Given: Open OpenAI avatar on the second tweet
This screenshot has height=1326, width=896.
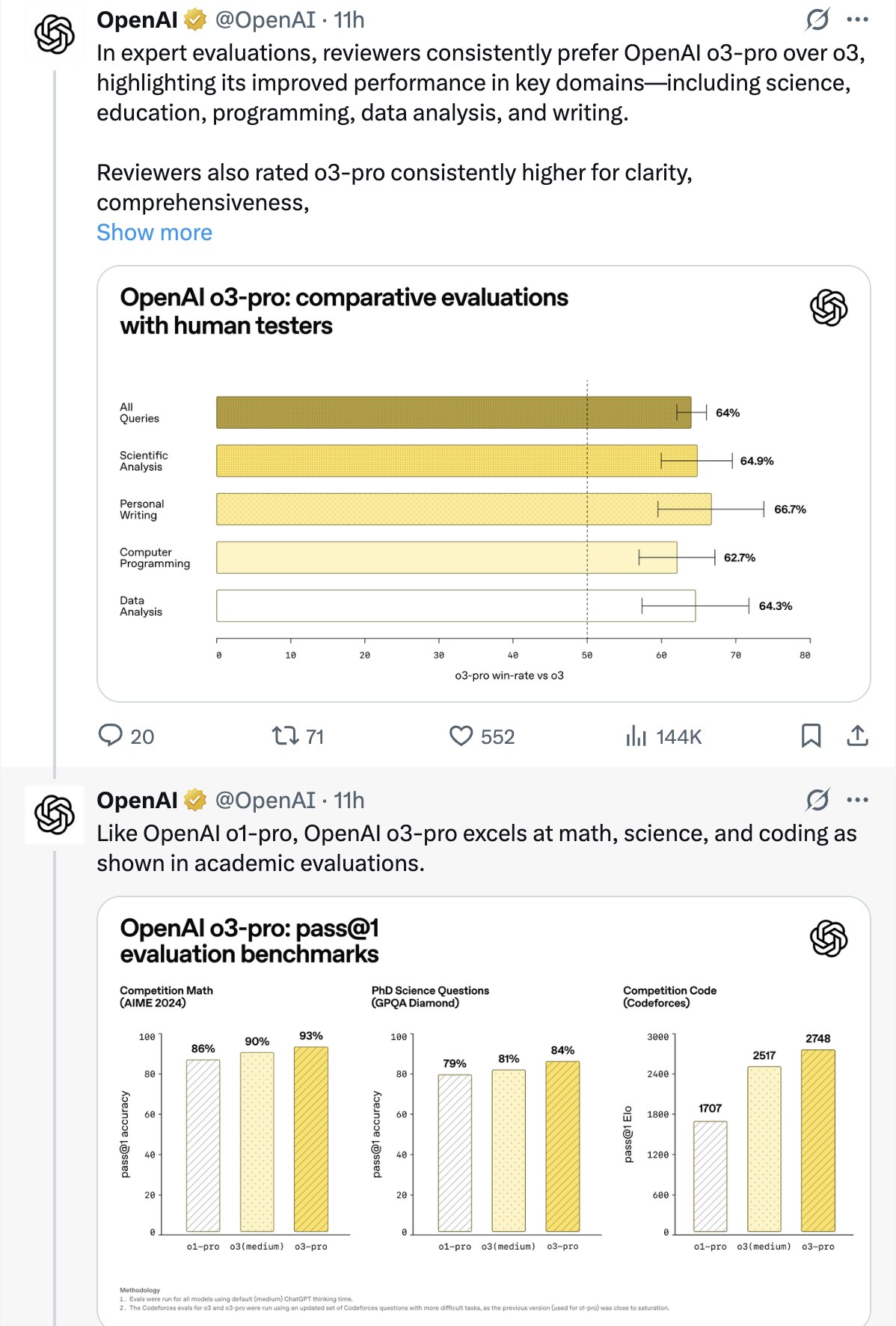Looking at the screenshot, I should click(55, 815).
